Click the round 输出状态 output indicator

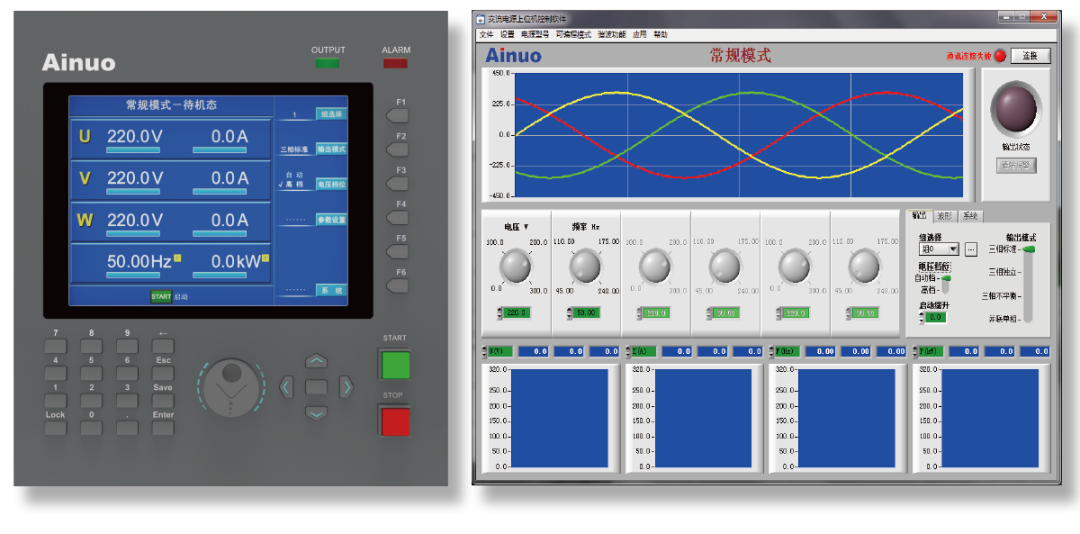pyautogui.click(x=1016, y=107)
